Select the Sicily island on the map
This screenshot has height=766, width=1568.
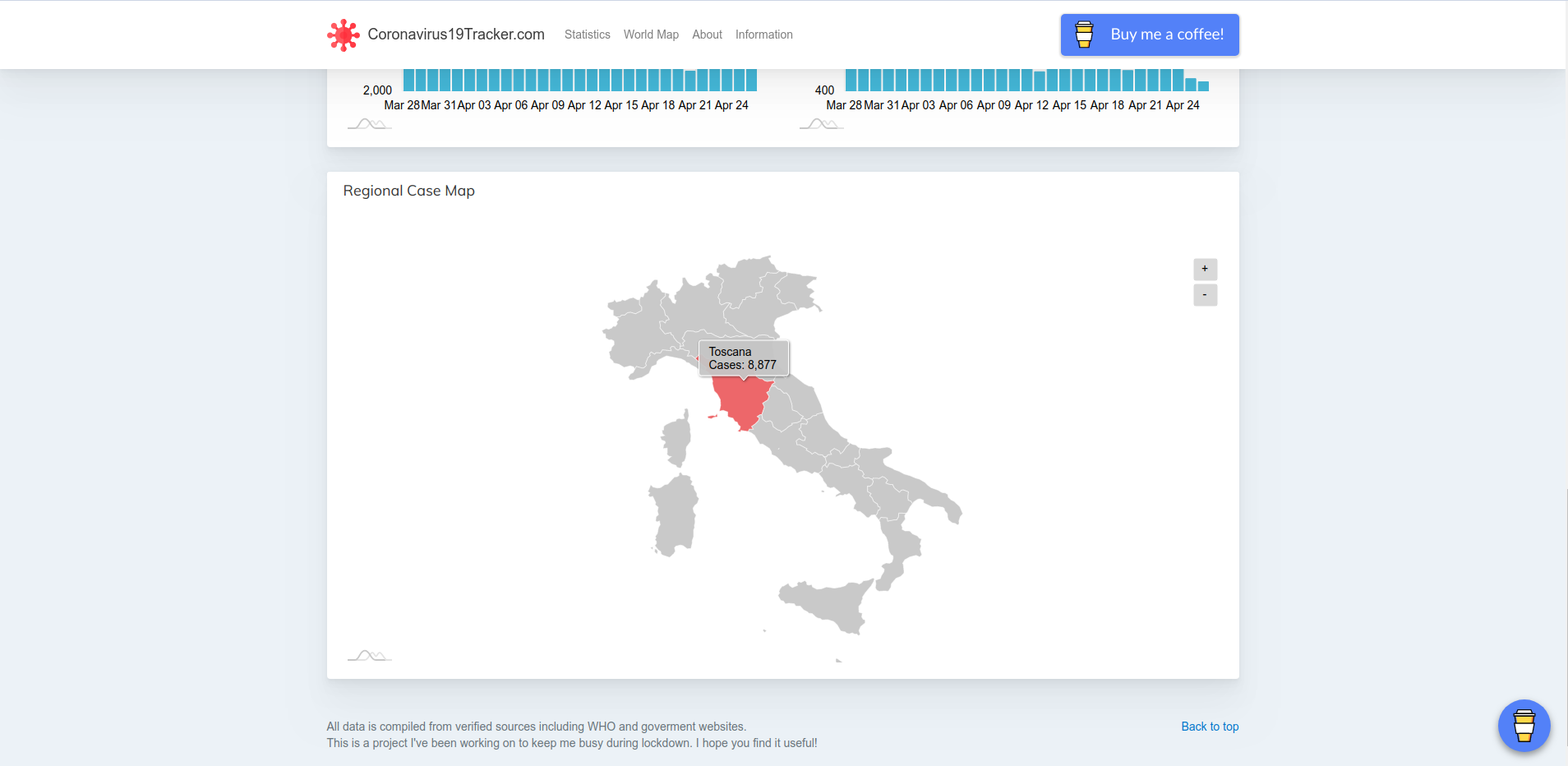pos(828,604)
